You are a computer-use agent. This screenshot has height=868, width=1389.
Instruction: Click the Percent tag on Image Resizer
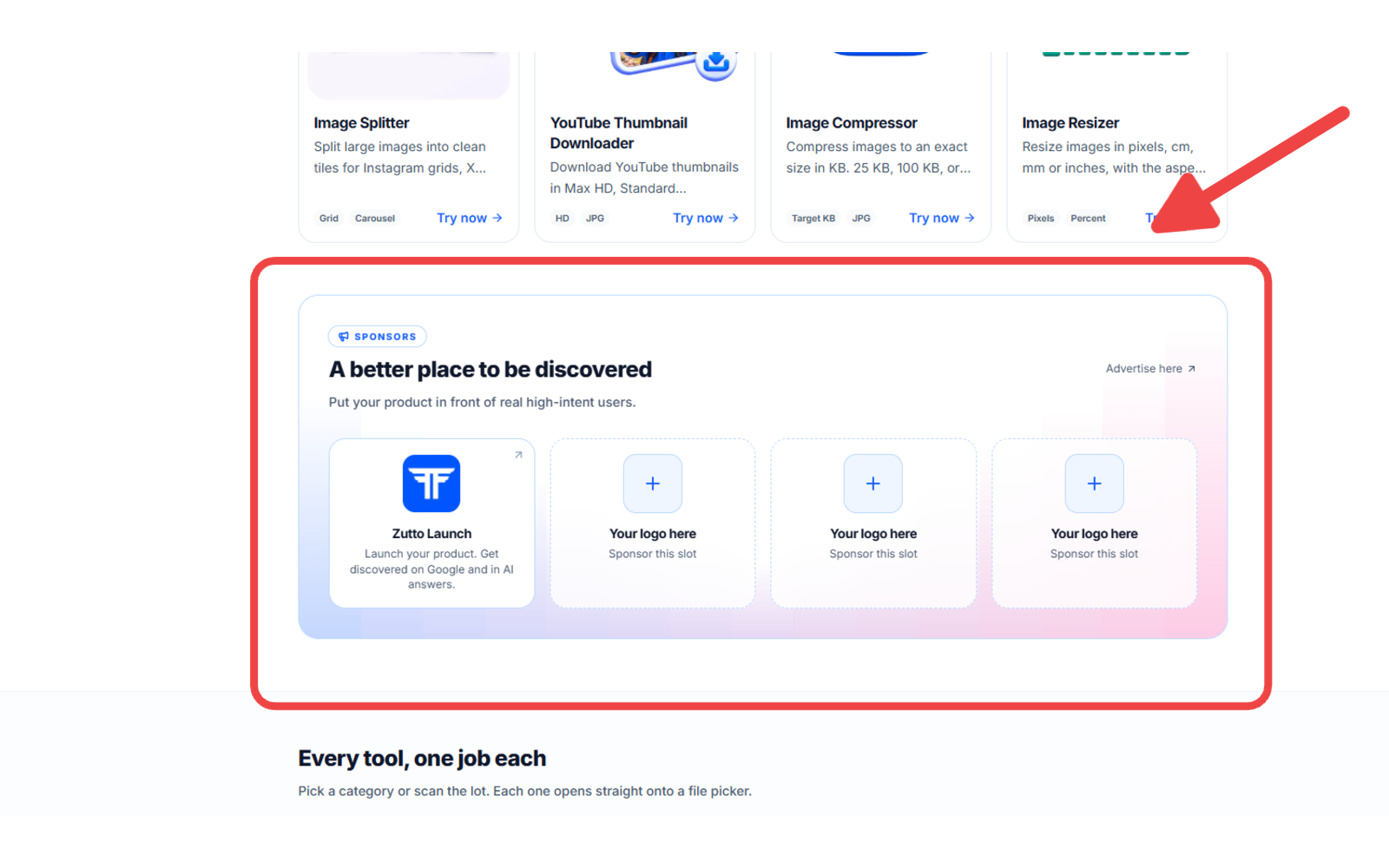point(1088,219)
